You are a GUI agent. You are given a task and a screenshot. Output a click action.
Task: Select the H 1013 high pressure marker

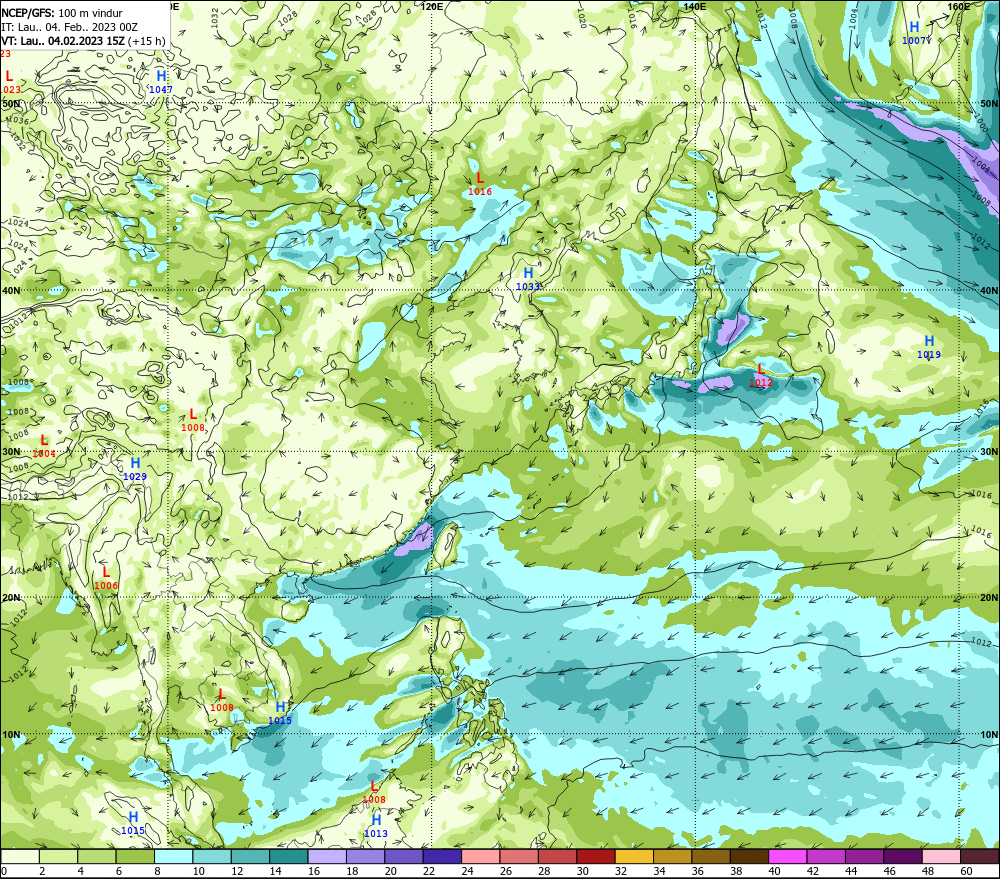click(x=376, y=825)
